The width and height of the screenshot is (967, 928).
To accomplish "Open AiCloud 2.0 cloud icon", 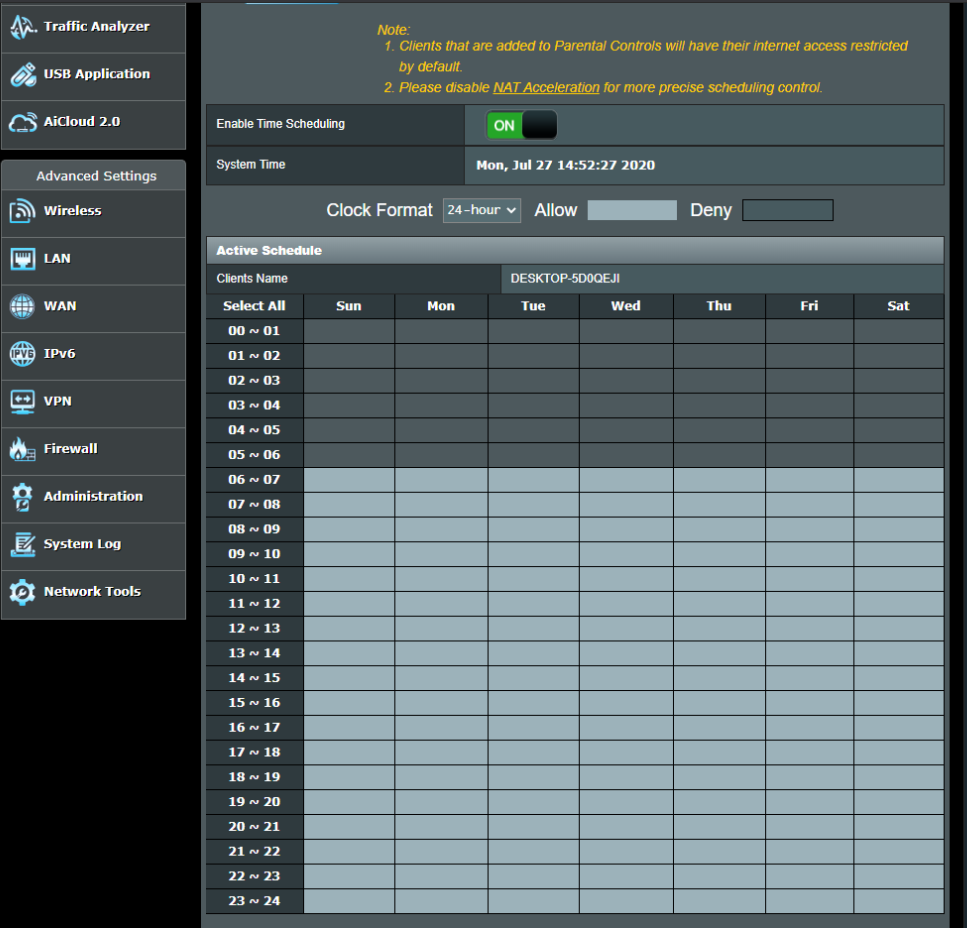I will [22, 122].
